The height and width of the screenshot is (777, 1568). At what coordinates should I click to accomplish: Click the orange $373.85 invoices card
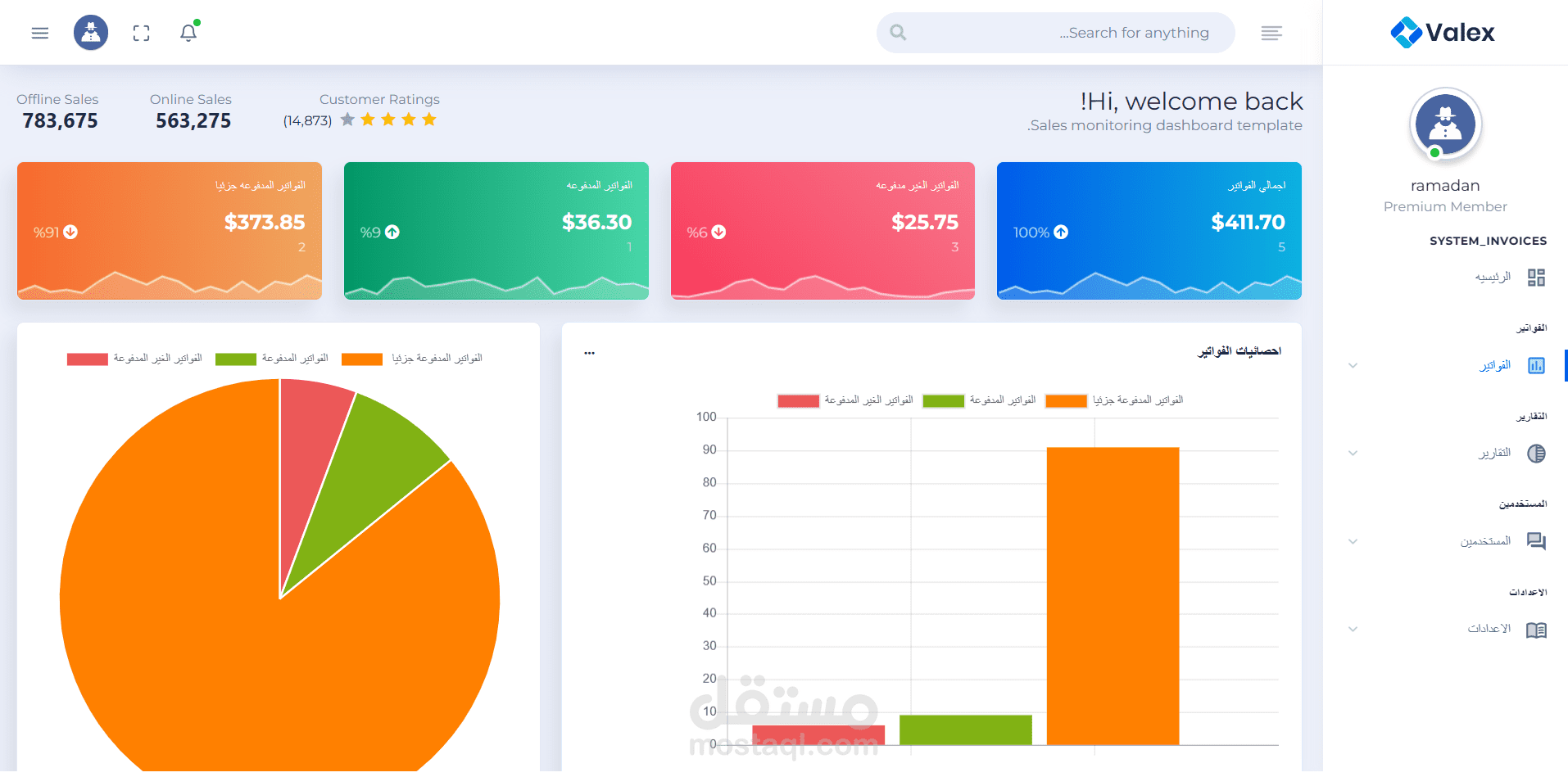click(170, 231)
